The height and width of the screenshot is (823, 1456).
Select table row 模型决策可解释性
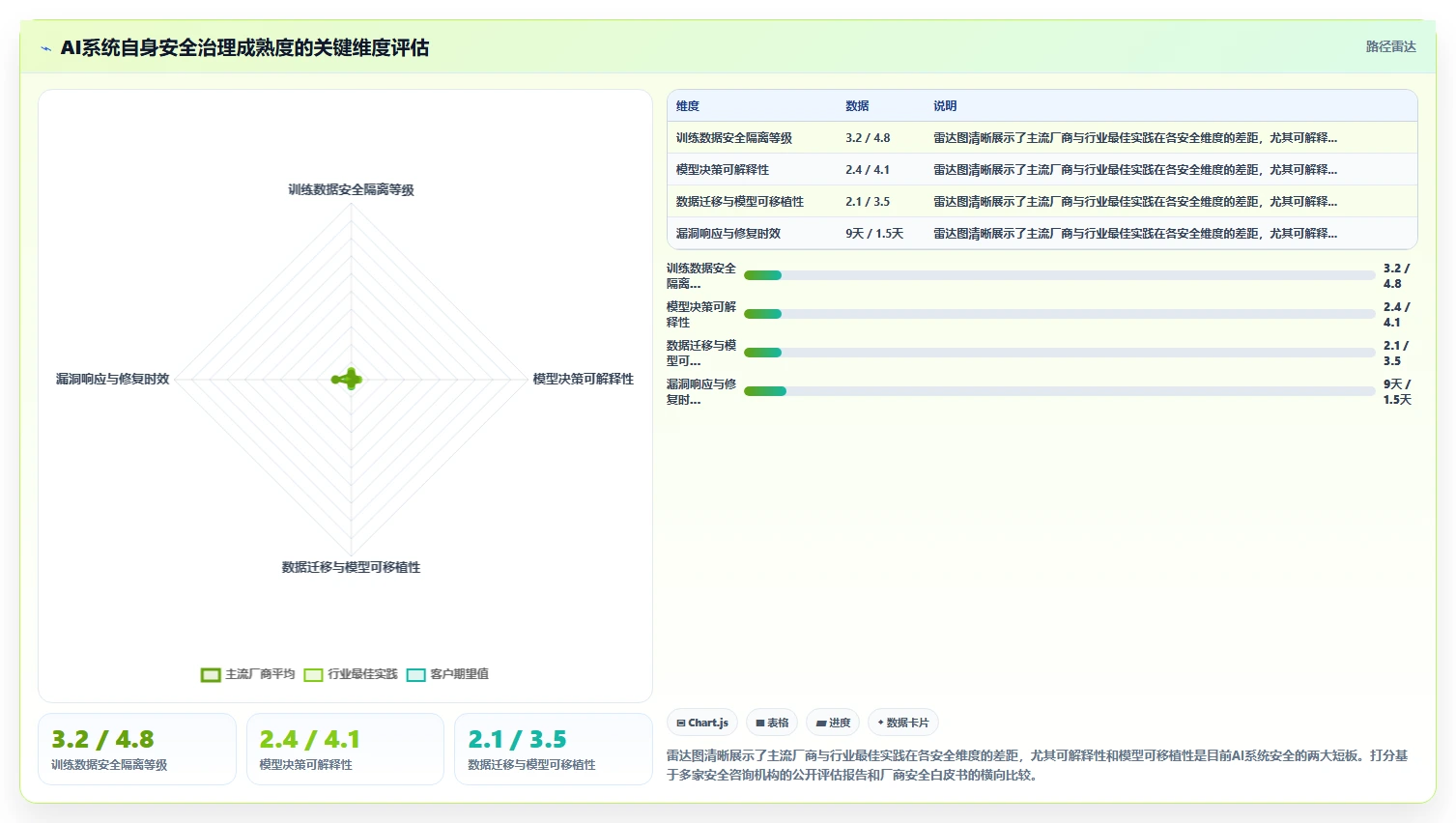(1042, 170)
